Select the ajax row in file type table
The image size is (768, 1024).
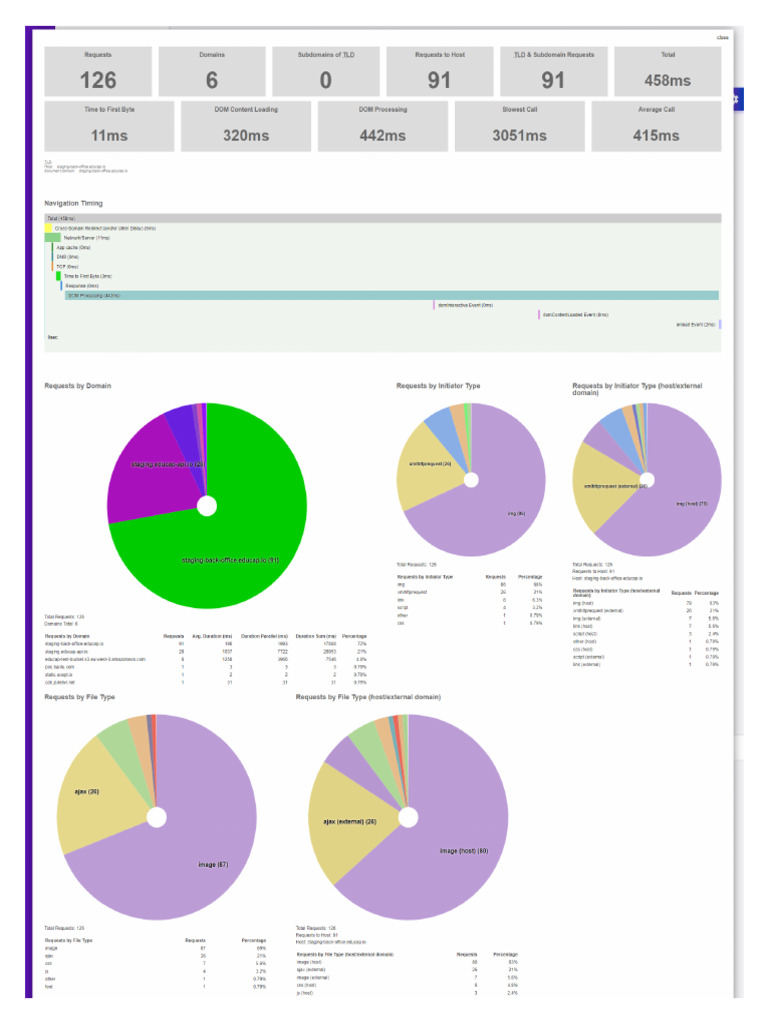[155, 955]
